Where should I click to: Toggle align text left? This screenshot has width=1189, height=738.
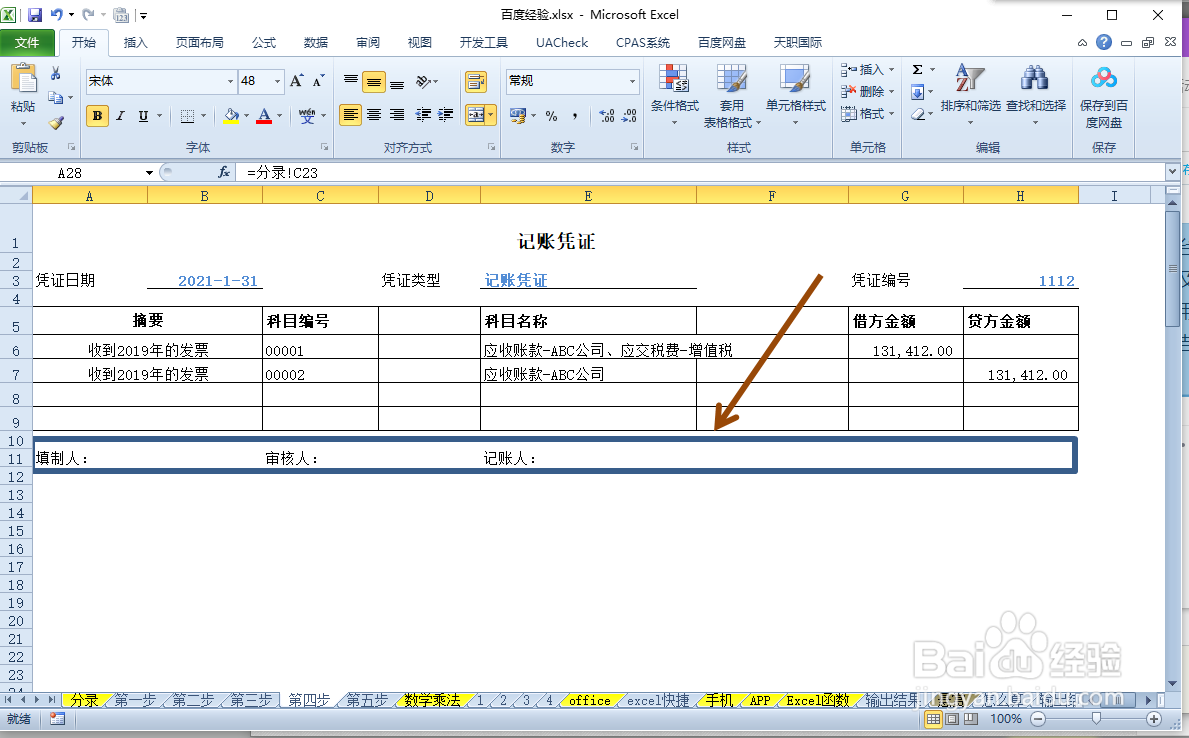[x=350, y=115]
